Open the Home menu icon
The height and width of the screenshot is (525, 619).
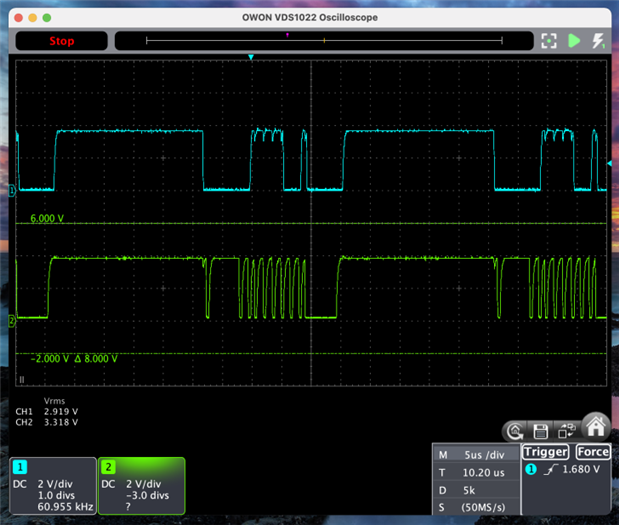(596, 428)
